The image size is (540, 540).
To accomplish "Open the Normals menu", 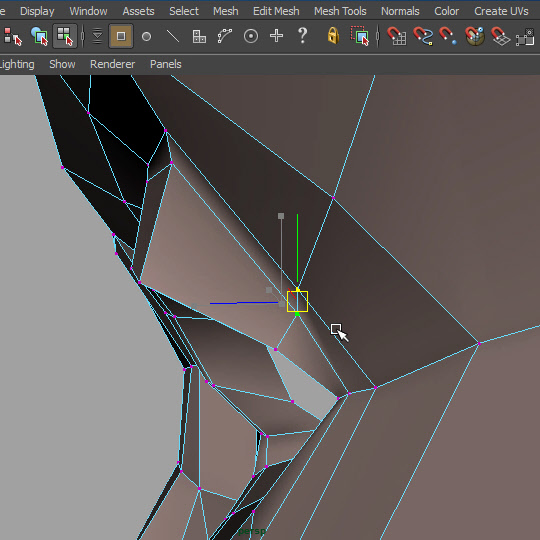I will 400,11.
